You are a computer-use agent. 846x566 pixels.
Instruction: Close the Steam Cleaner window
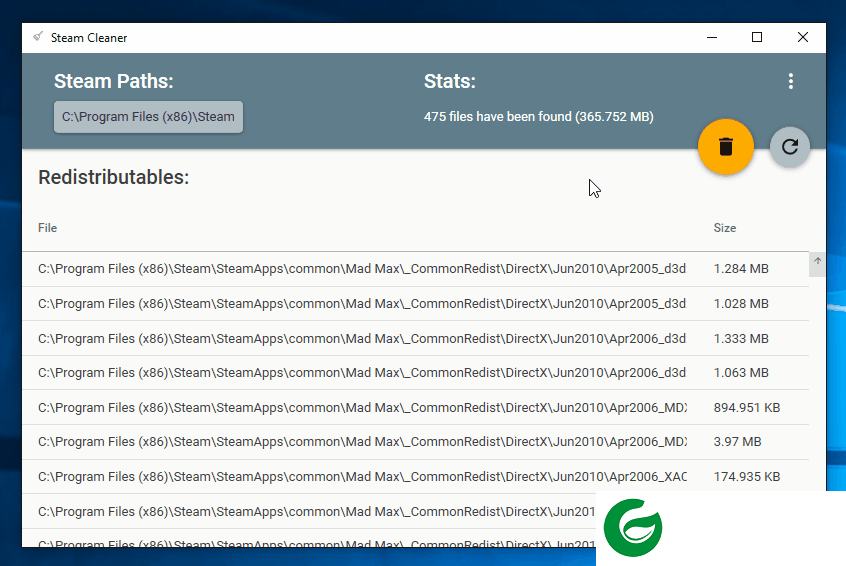coord(803,37)
